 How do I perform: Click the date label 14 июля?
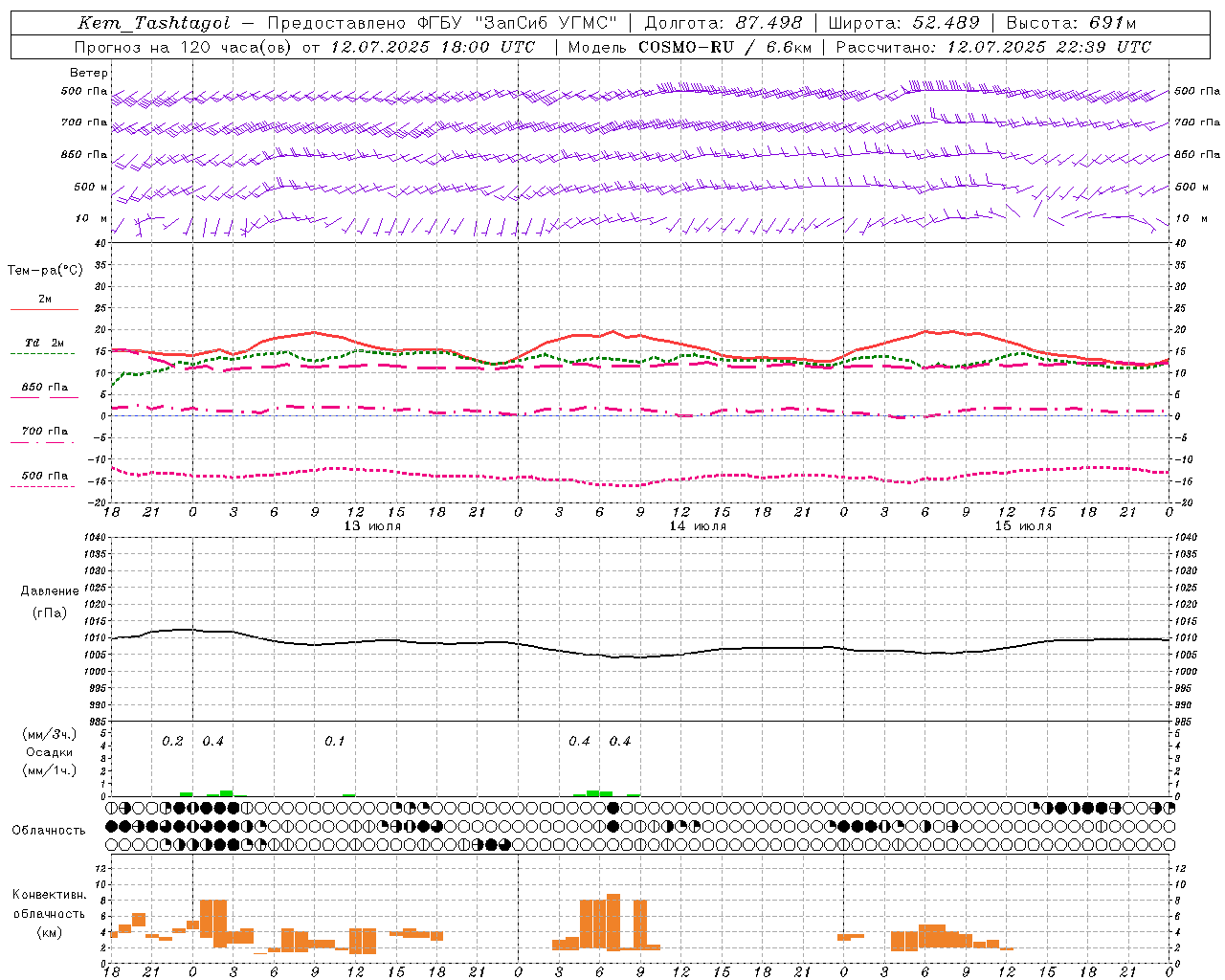tap(698, 526)
